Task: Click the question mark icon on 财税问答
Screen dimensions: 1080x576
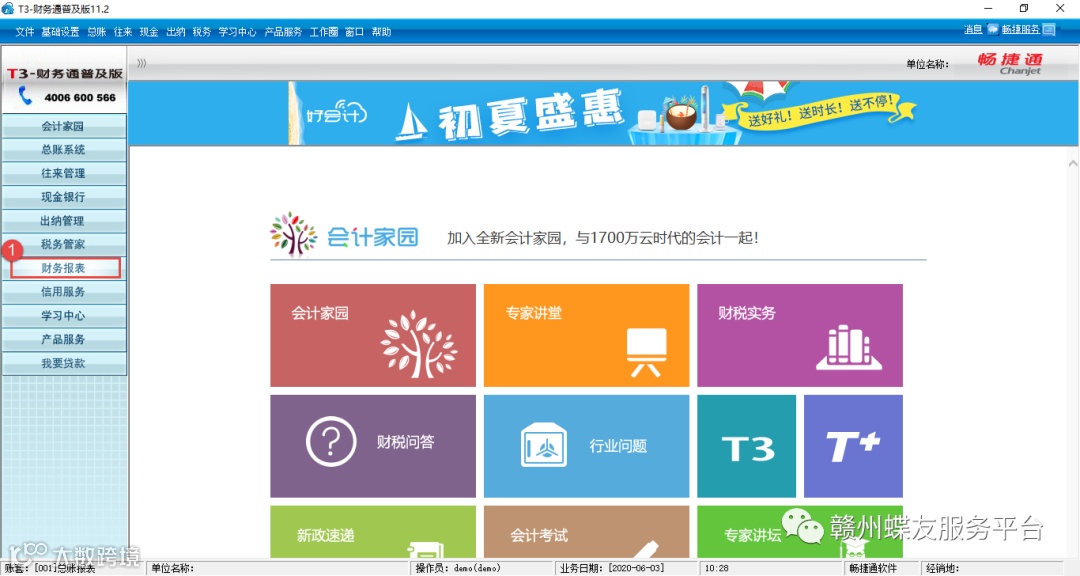Action: click(331, 442)
